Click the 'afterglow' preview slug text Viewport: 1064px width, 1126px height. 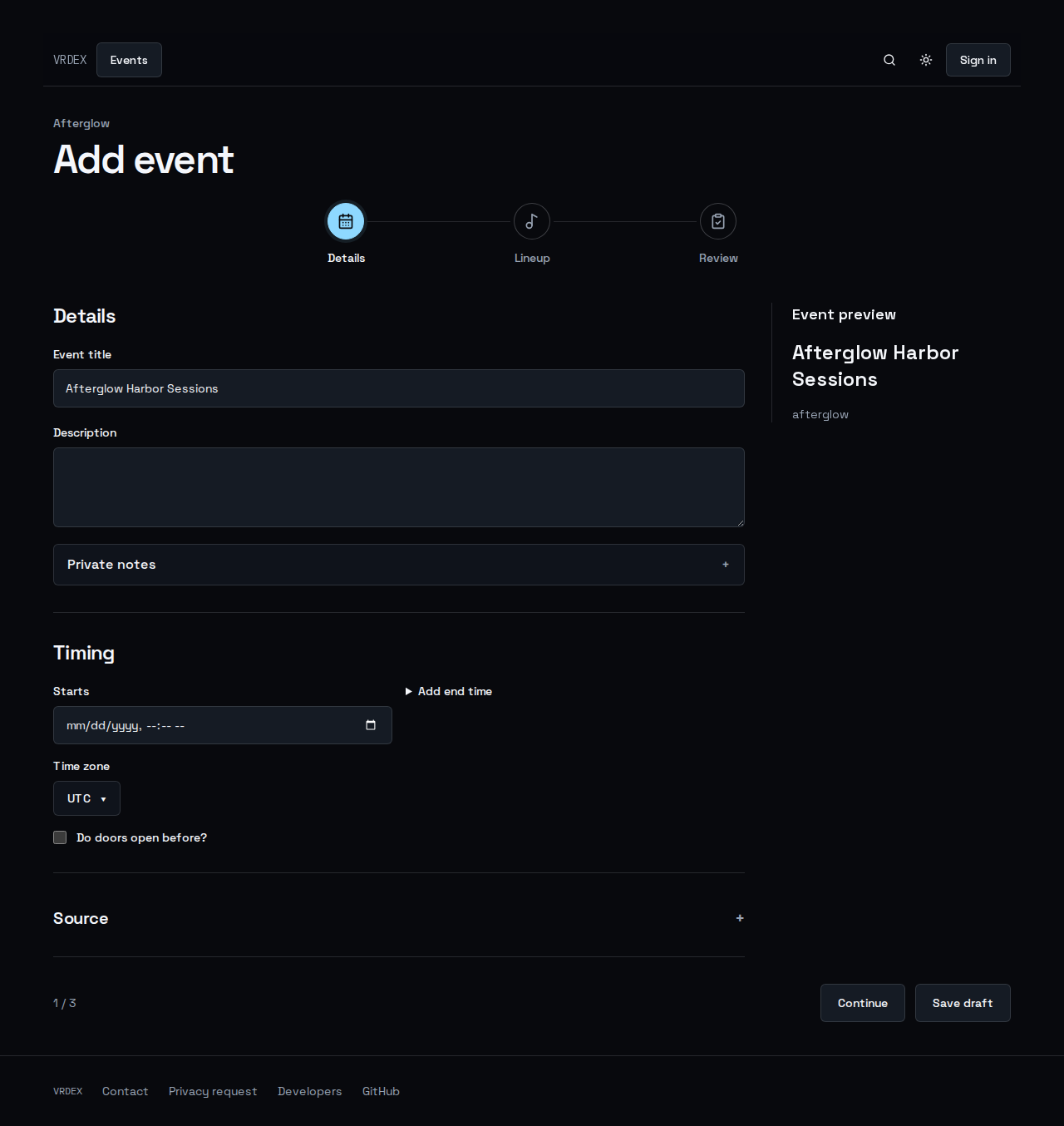click(820, 414)
